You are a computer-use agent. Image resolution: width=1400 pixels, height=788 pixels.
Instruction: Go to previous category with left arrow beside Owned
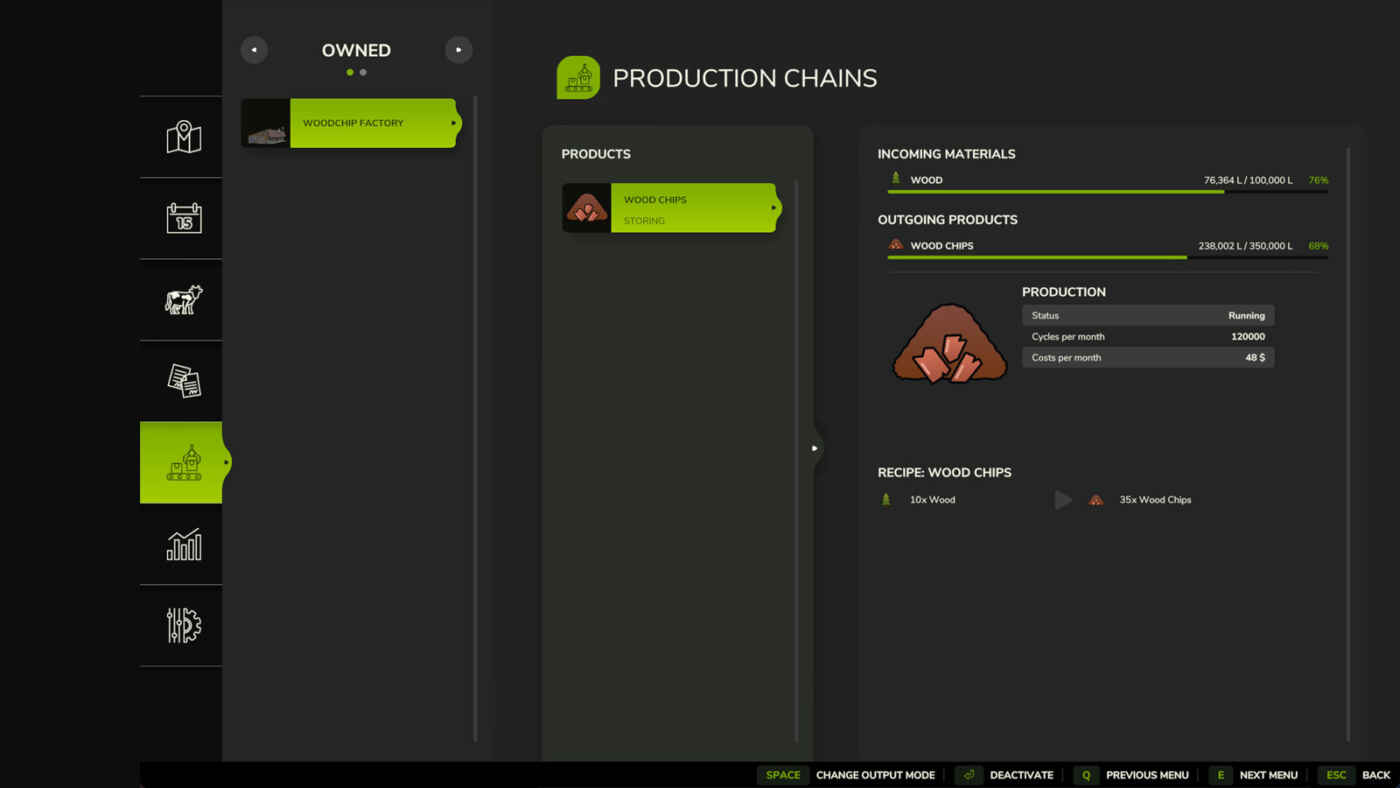pos(254,50)
